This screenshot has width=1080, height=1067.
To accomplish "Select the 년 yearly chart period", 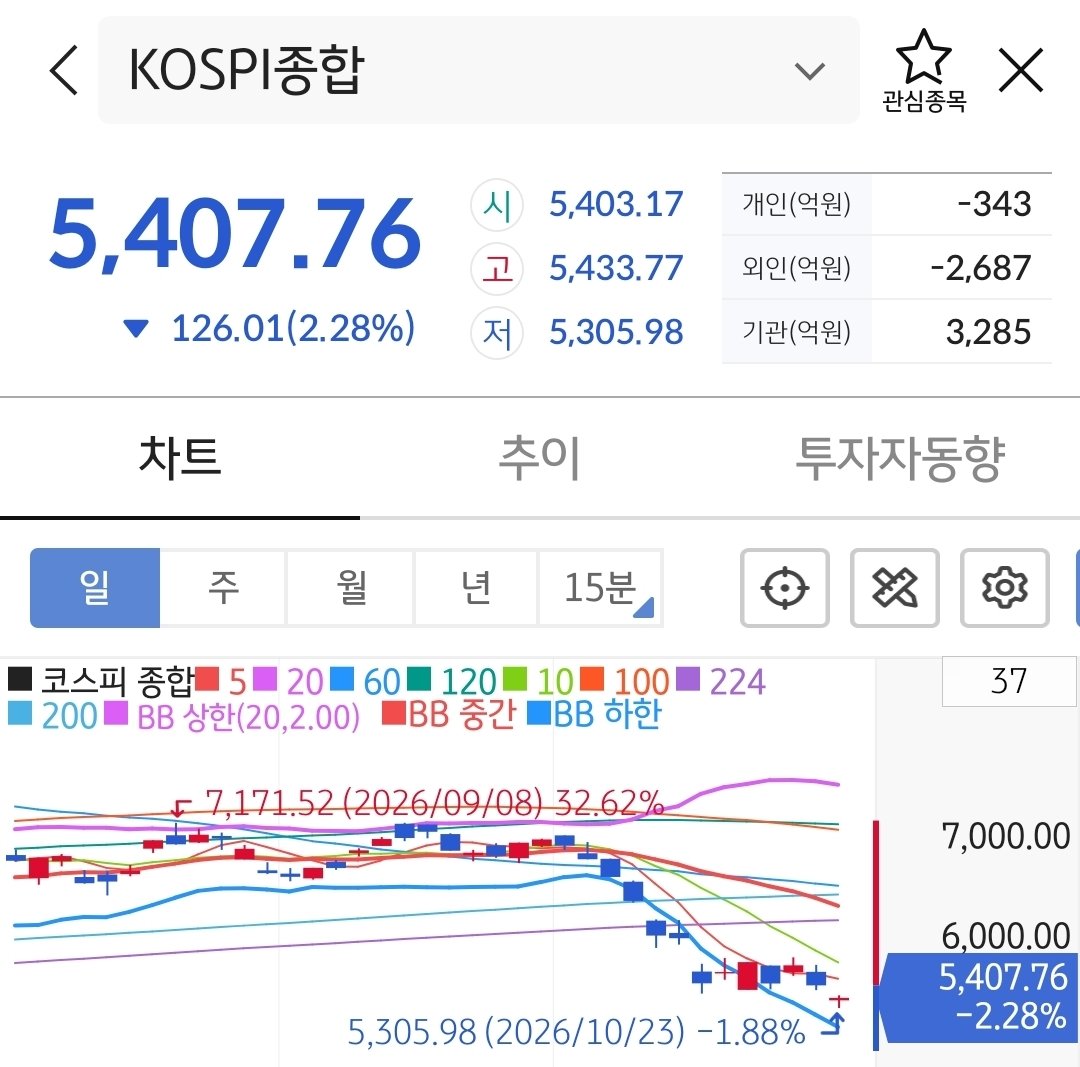I will click(x=476, y=588).
